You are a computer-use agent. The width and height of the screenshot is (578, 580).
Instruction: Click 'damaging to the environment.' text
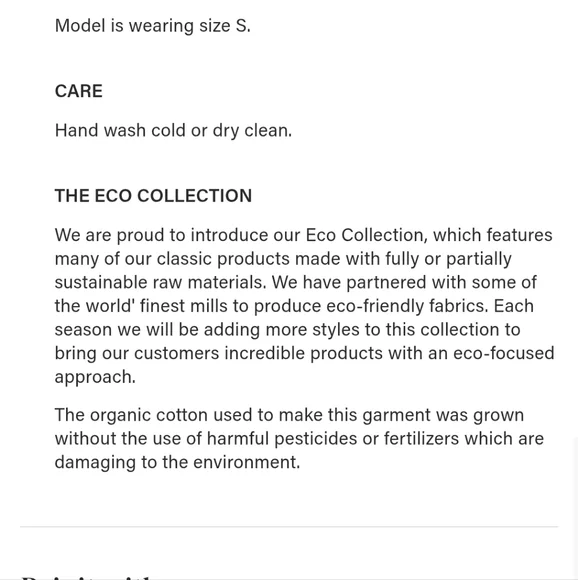(x=177, y=462)
